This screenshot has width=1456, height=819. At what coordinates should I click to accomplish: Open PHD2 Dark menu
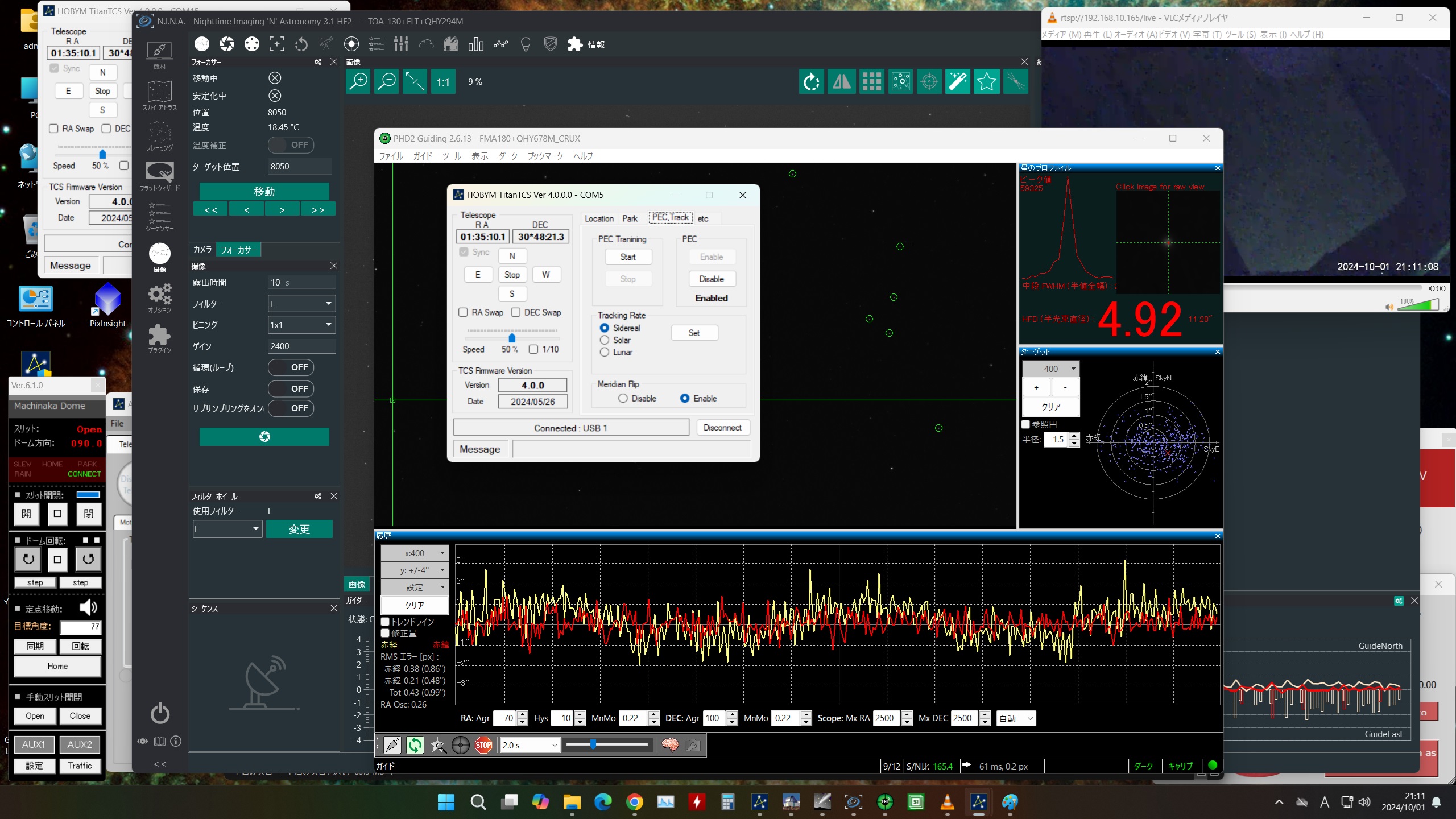point(507,156)
